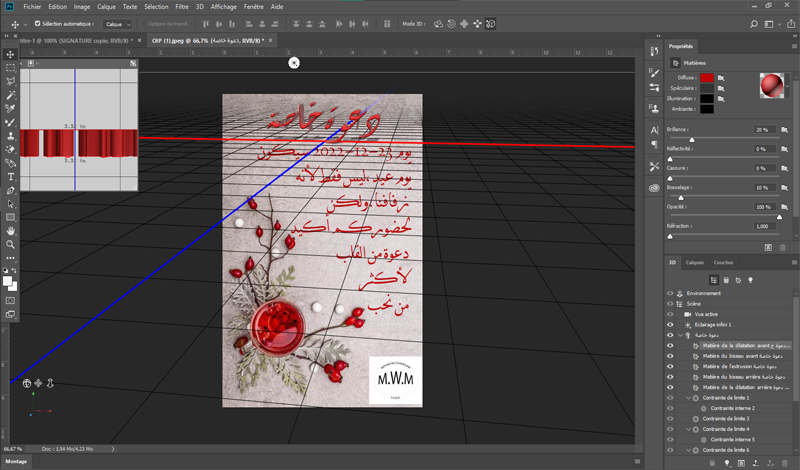Delete object with 3D panel trash icon
The width and height of the screenshot is (800, 470).
785,463
